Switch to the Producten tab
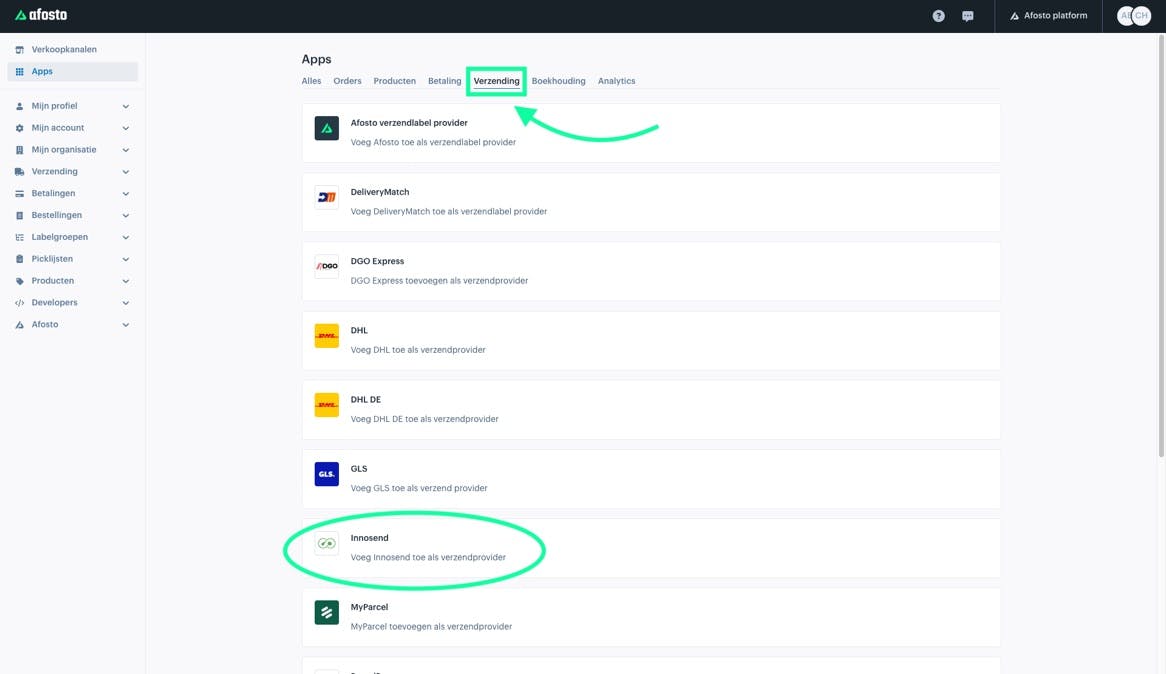The width and height of the screenshot is (1166, 674). click(x=395, y=81)
